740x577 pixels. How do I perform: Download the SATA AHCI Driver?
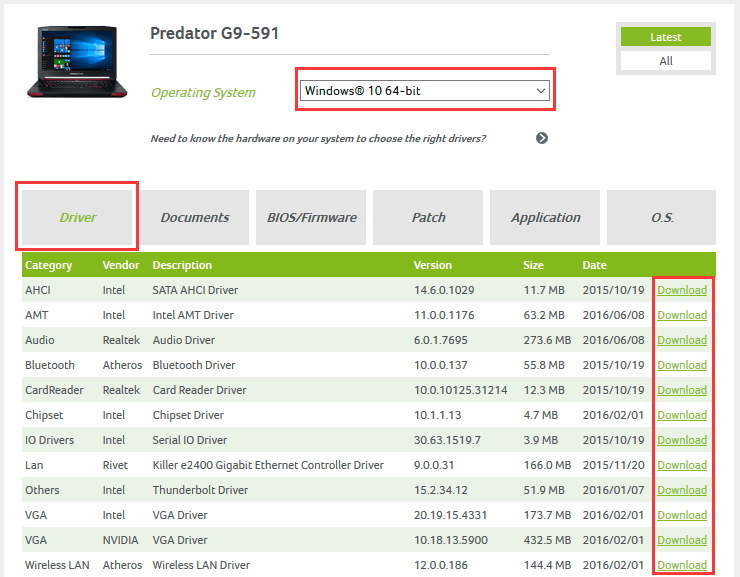682,290
